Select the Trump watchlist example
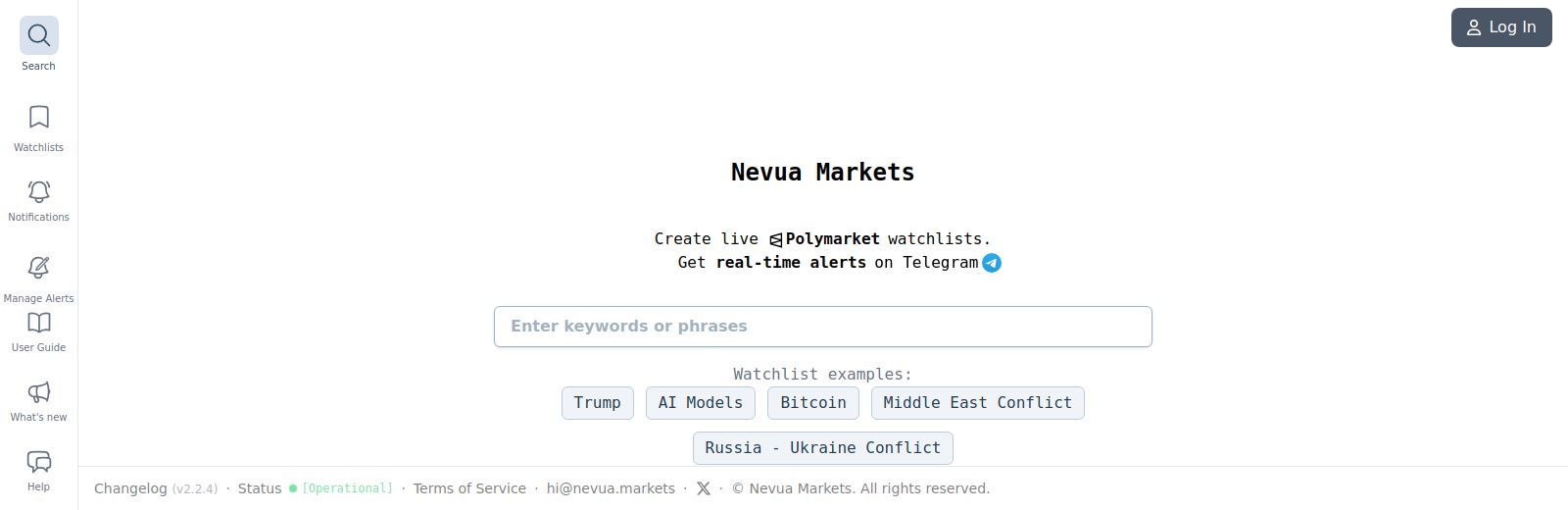This screenshot has width=1568, height=510. [x=597, y=403]
